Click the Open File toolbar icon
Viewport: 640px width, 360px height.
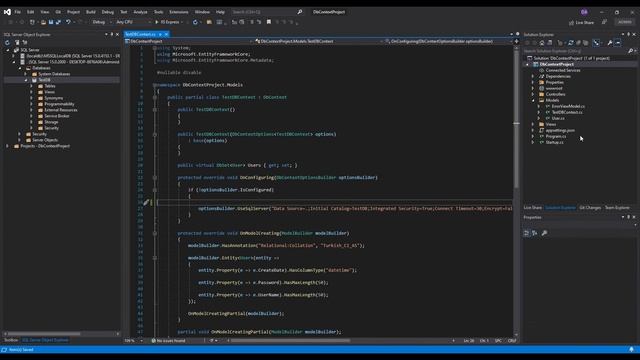pos(43,22)
